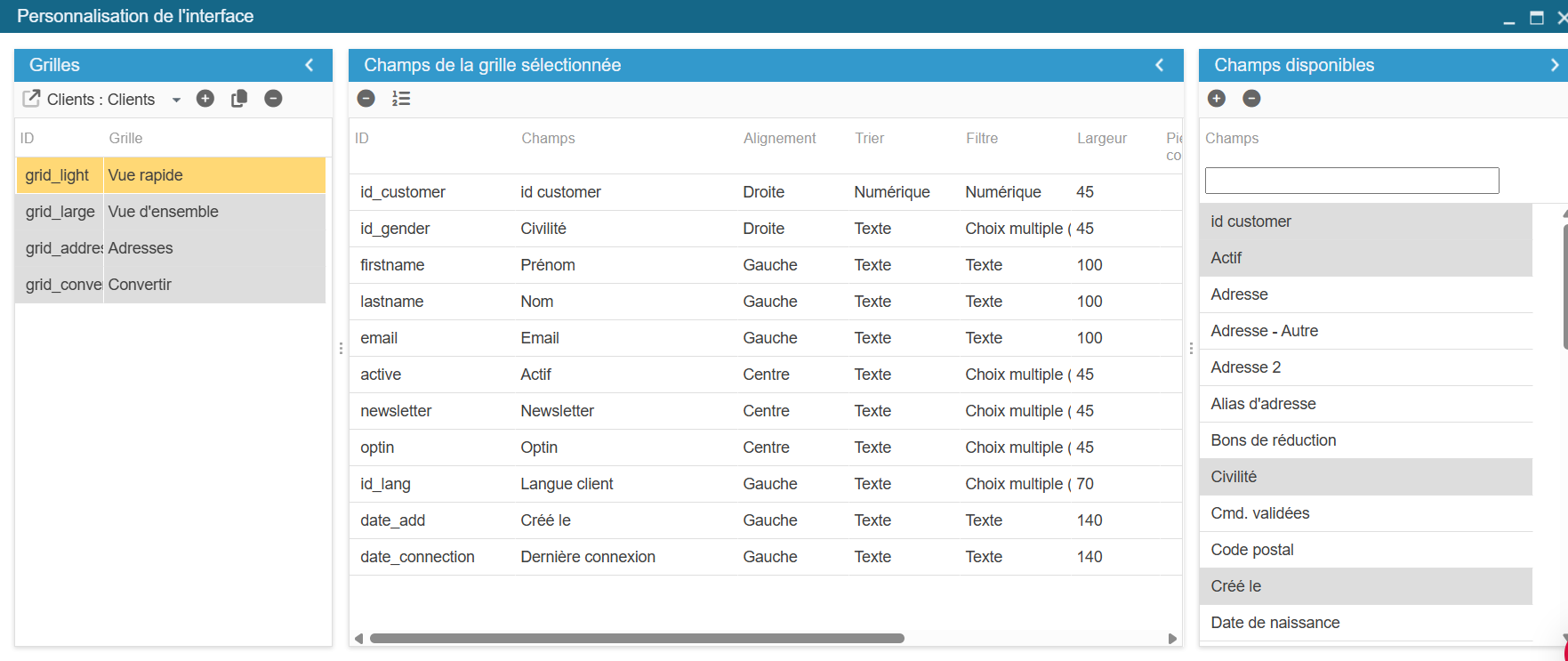Click the horizontal scrollbar of the fields grid

pyautogui.click(x=637, y=638)
